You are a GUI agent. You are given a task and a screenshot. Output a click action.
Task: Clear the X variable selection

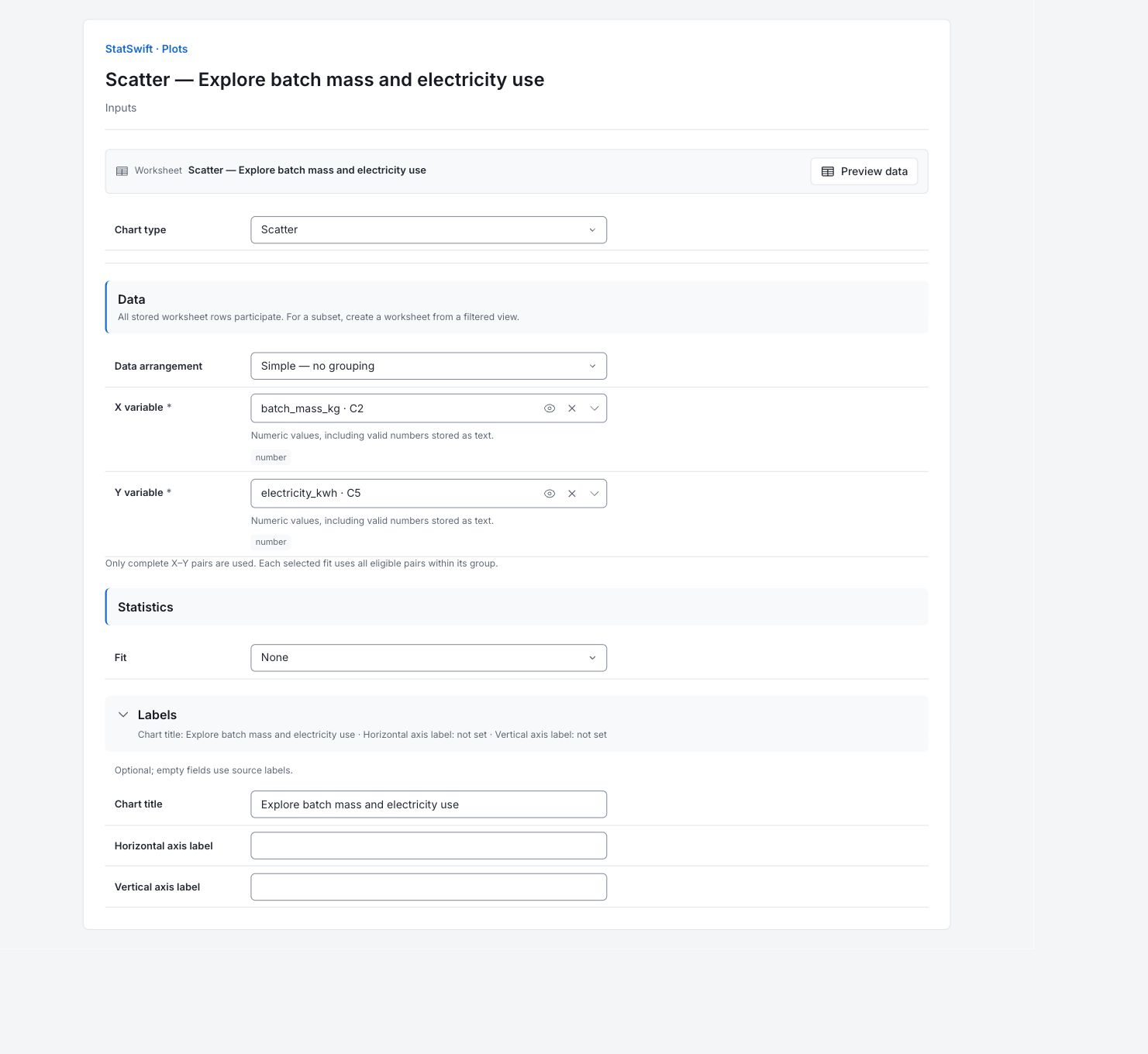(x=572, y=408)
